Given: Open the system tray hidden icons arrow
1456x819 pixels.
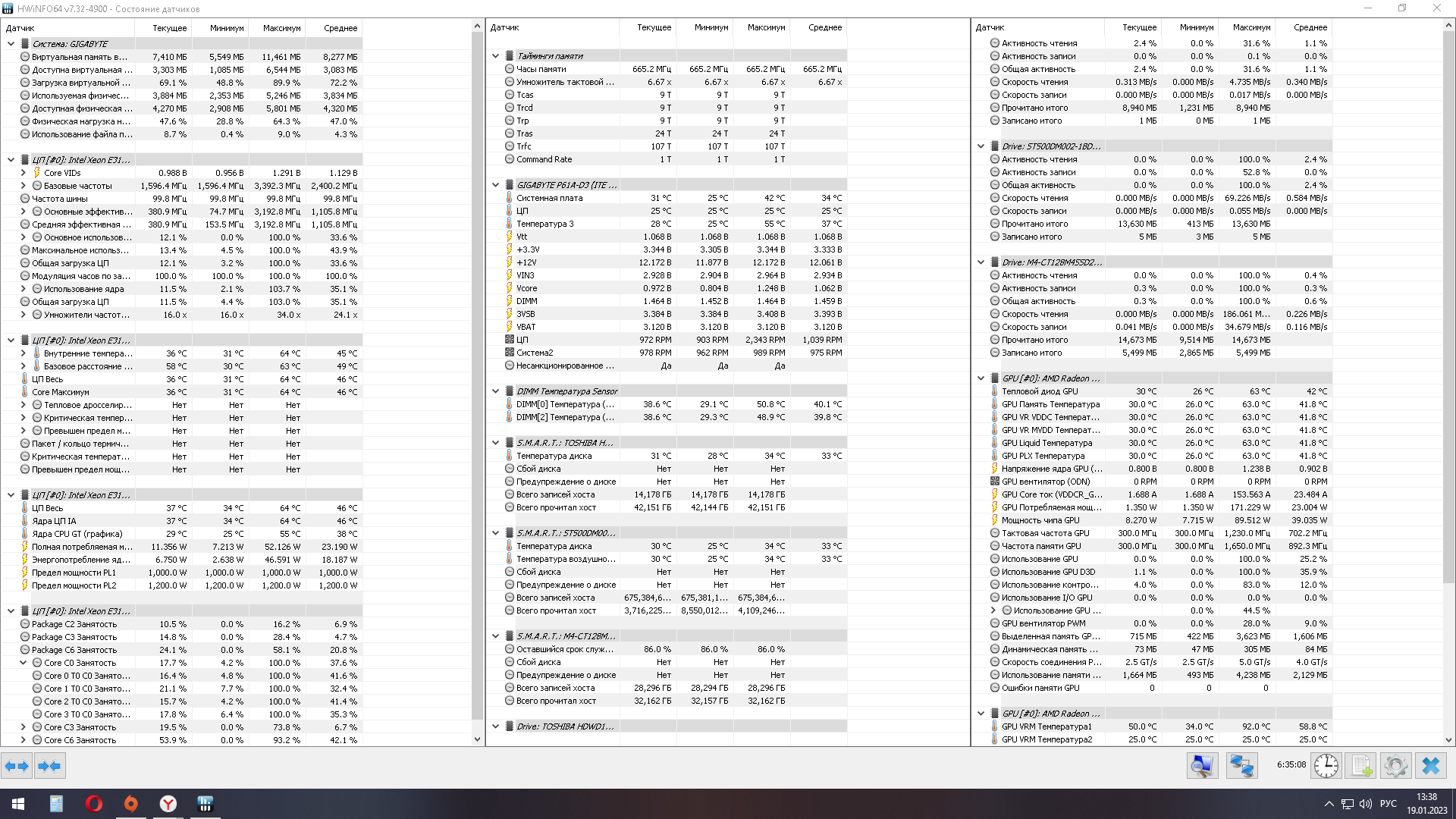Looking at the screenshot, I should 1329,804.
